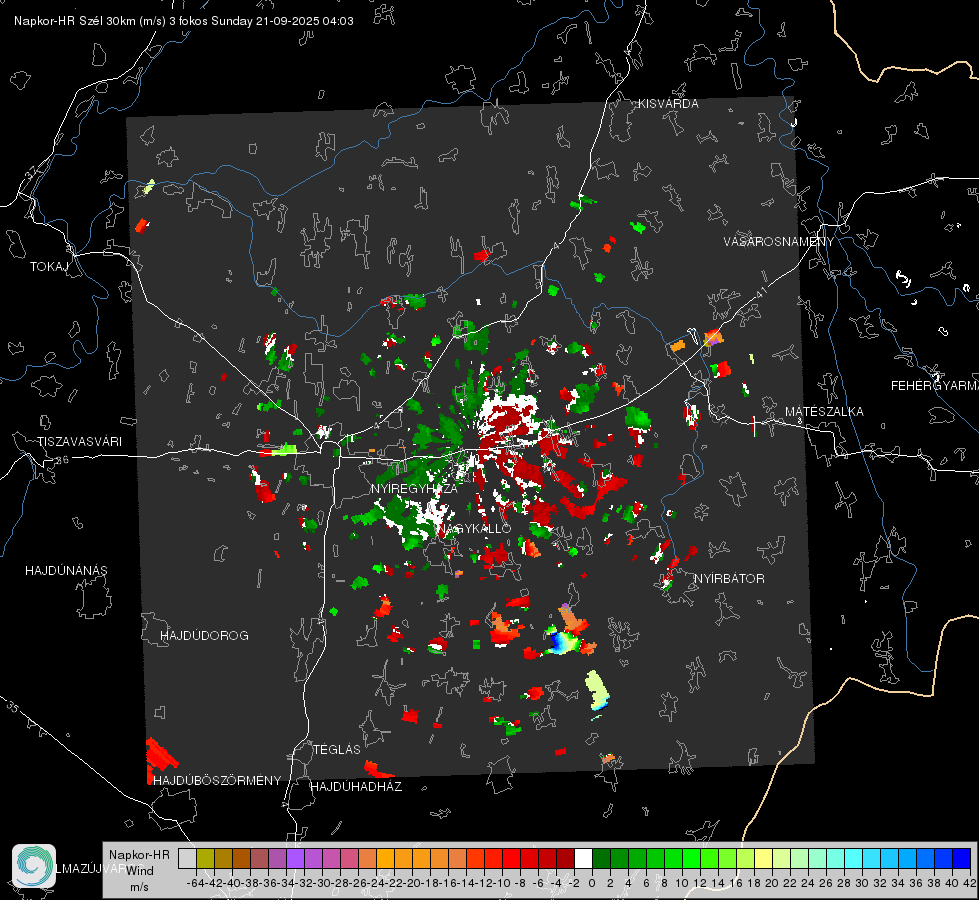Image resolution: width=979 pixels, height=900 pixels.
Task: Select the TISZAVASVÁRI label on map
Action: [x=79, y=442]
